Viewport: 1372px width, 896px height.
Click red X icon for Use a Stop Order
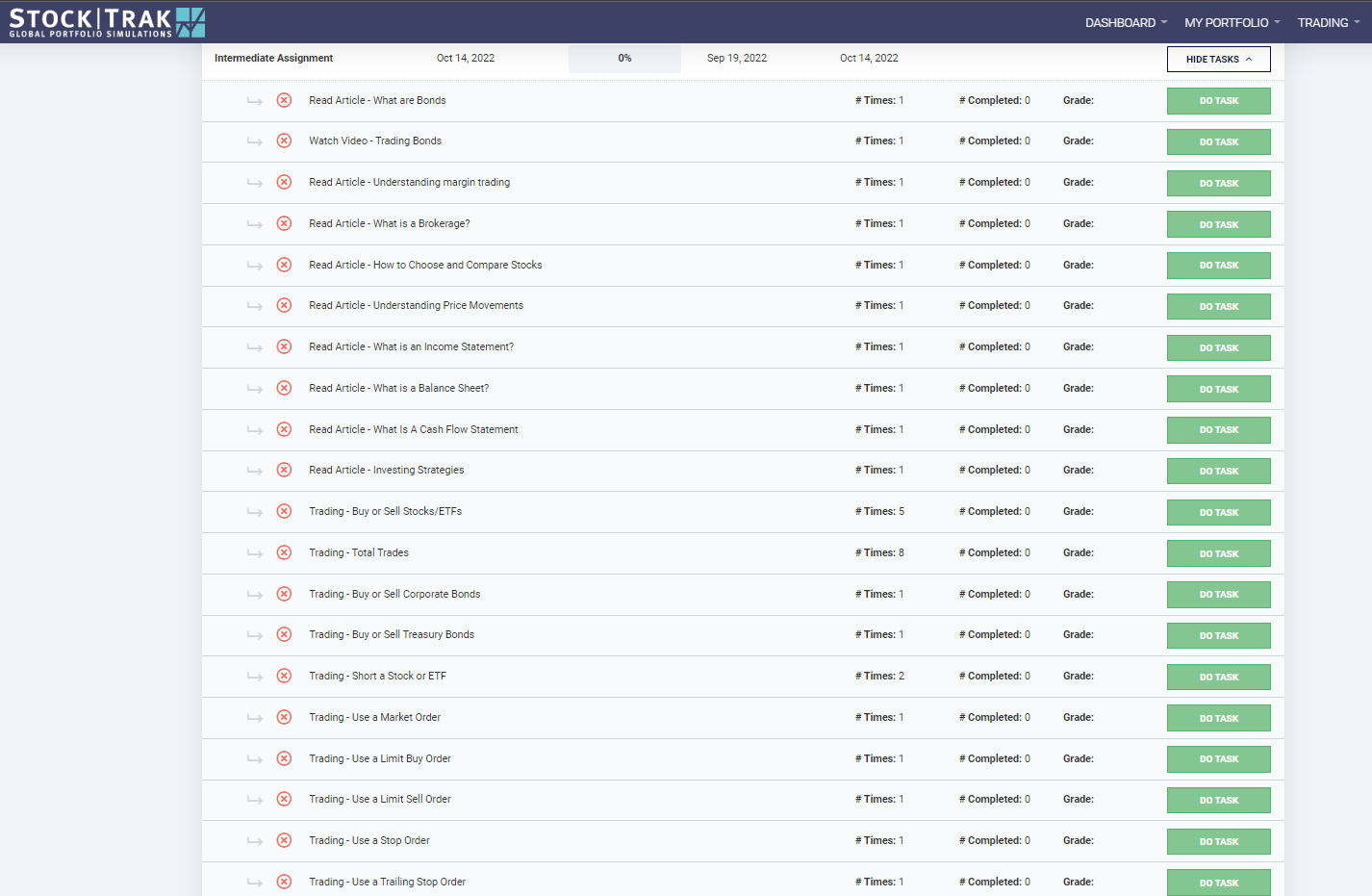click(x=284, y=840)
